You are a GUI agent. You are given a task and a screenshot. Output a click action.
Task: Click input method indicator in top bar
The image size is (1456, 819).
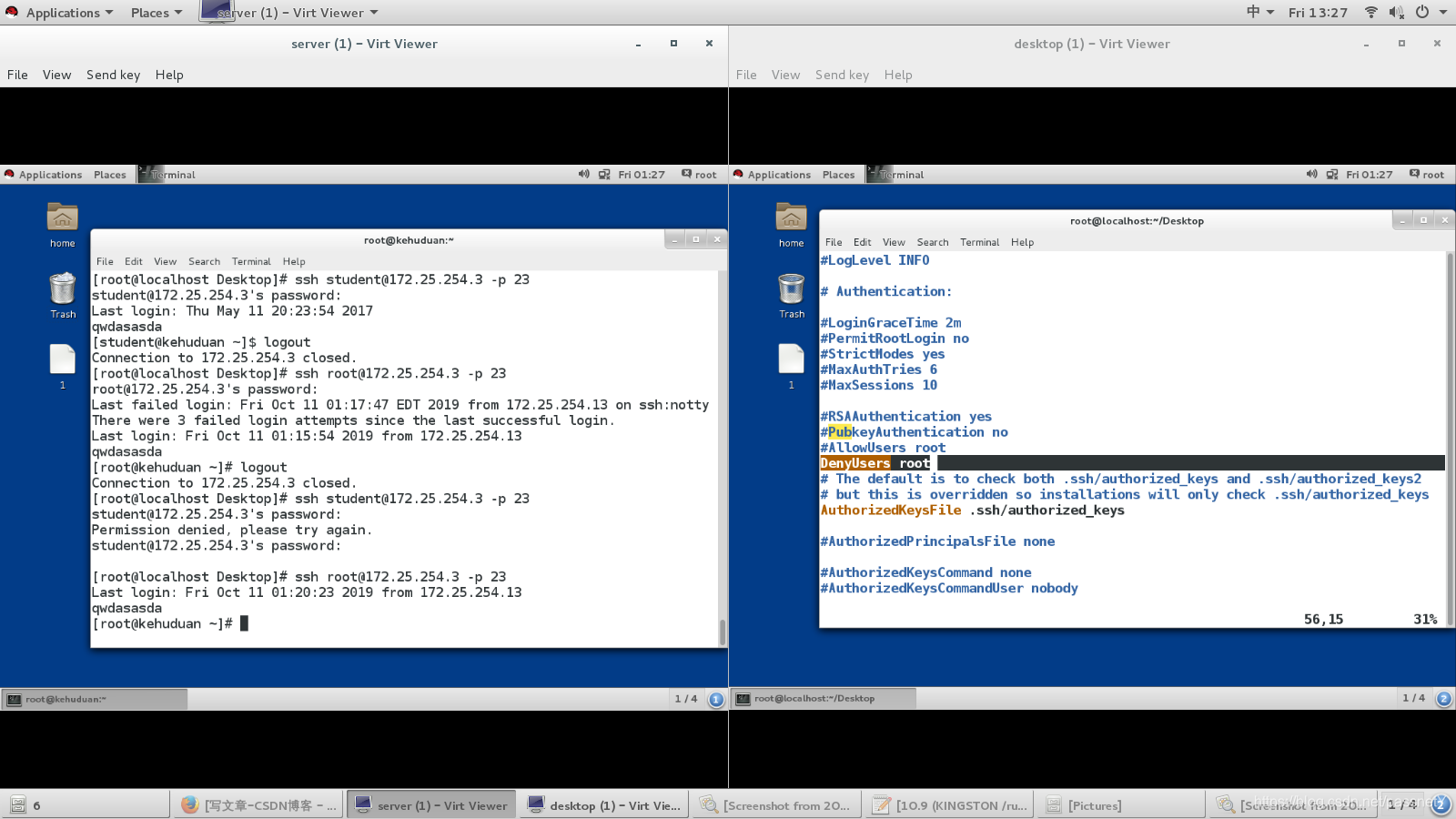coord(1259,12)
